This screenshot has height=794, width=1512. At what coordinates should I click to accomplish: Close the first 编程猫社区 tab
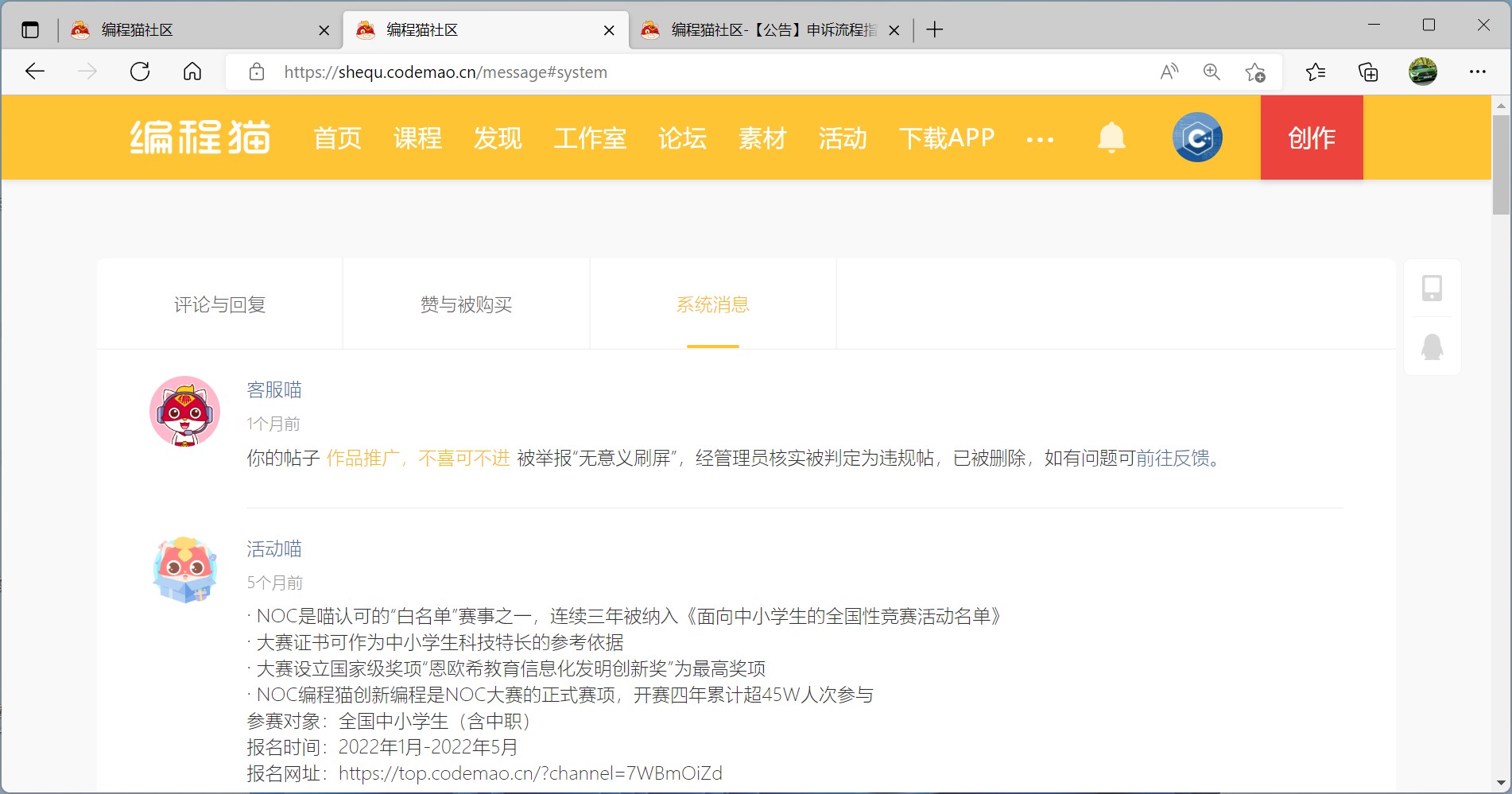pos(324,30)
